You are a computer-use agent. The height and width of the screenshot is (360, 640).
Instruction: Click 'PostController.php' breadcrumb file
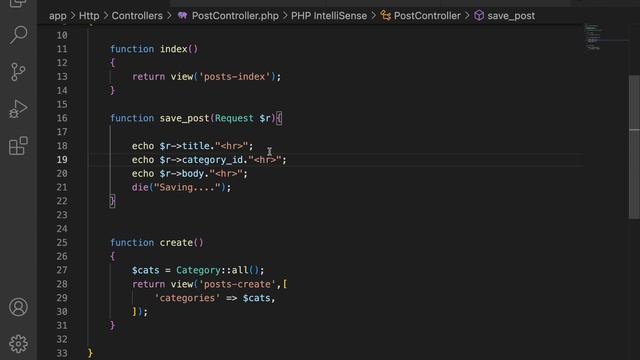tap(235, 16)
